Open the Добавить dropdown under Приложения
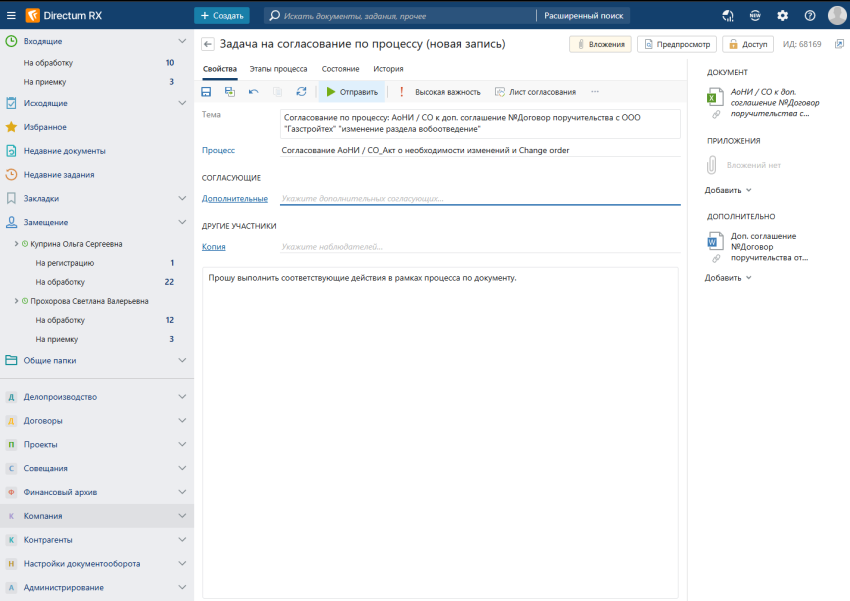850x601 pixels. (x=728, y=190)
